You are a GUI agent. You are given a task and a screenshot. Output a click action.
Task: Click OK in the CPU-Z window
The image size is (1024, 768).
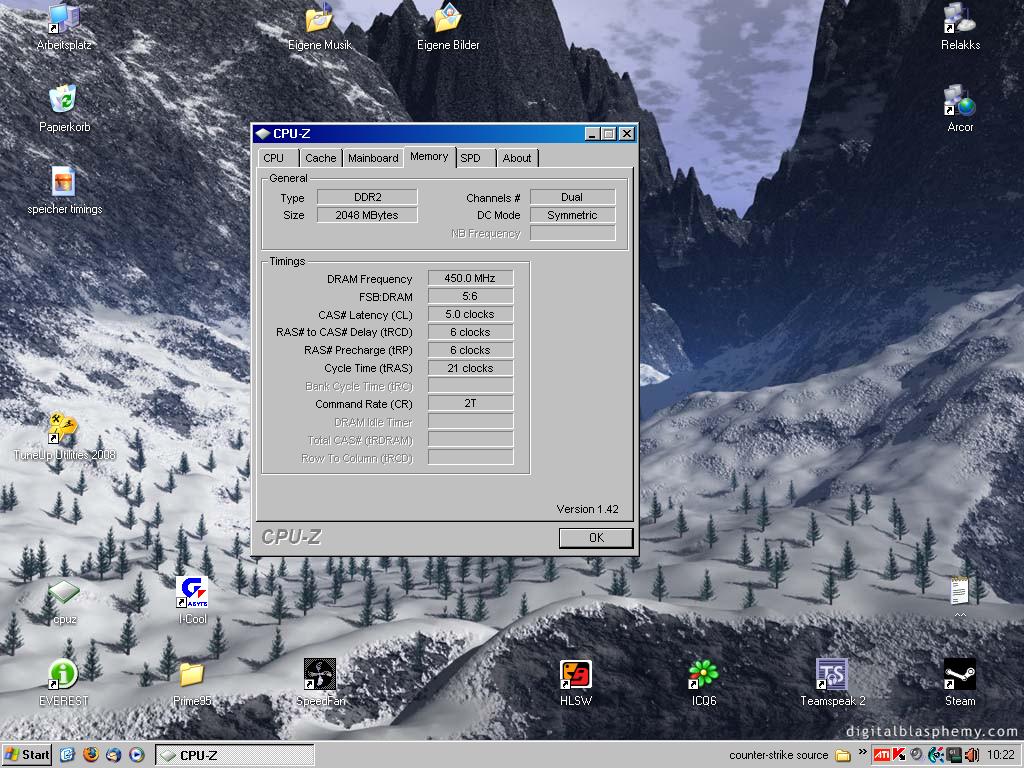click(x=596, y=537)
